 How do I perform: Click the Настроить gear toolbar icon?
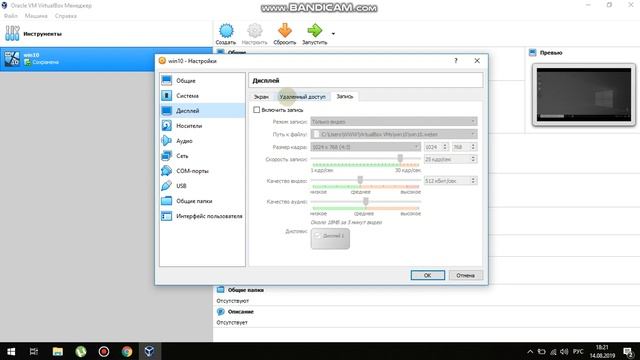click(254, 34)
